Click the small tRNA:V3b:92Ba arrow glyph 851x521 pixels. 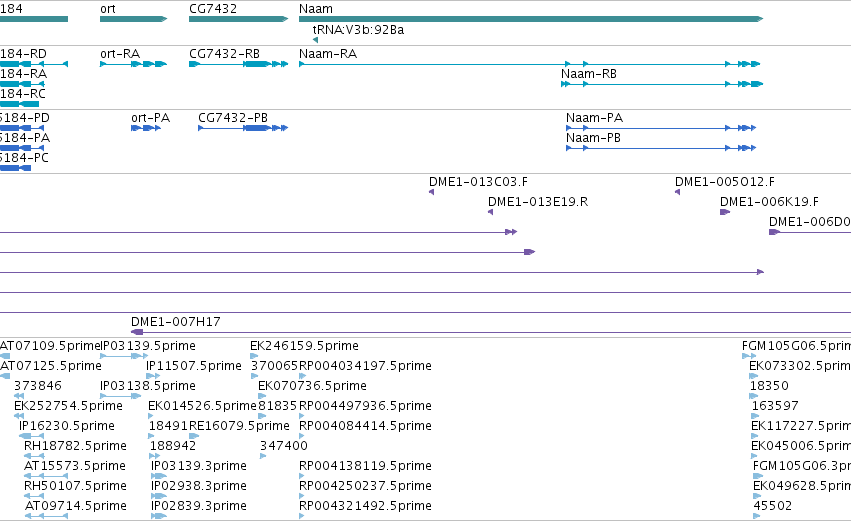click(315, 40)
